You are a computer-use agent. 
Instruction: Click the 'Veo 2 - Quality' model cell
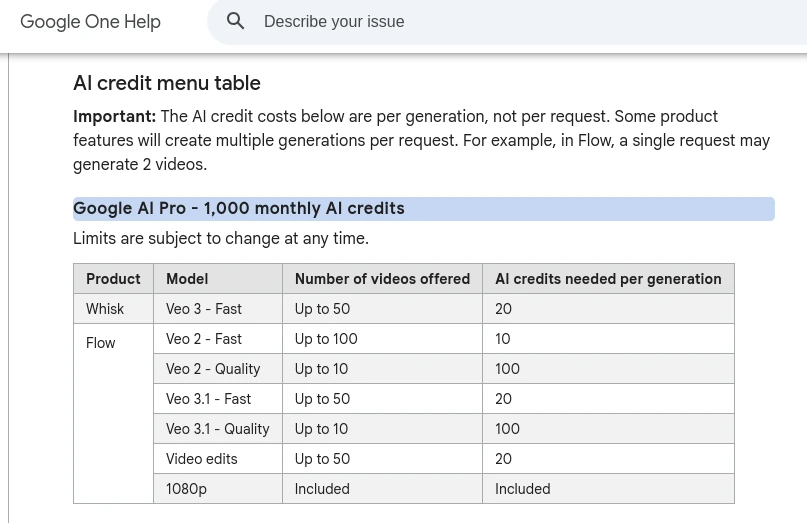pos(218,369)
